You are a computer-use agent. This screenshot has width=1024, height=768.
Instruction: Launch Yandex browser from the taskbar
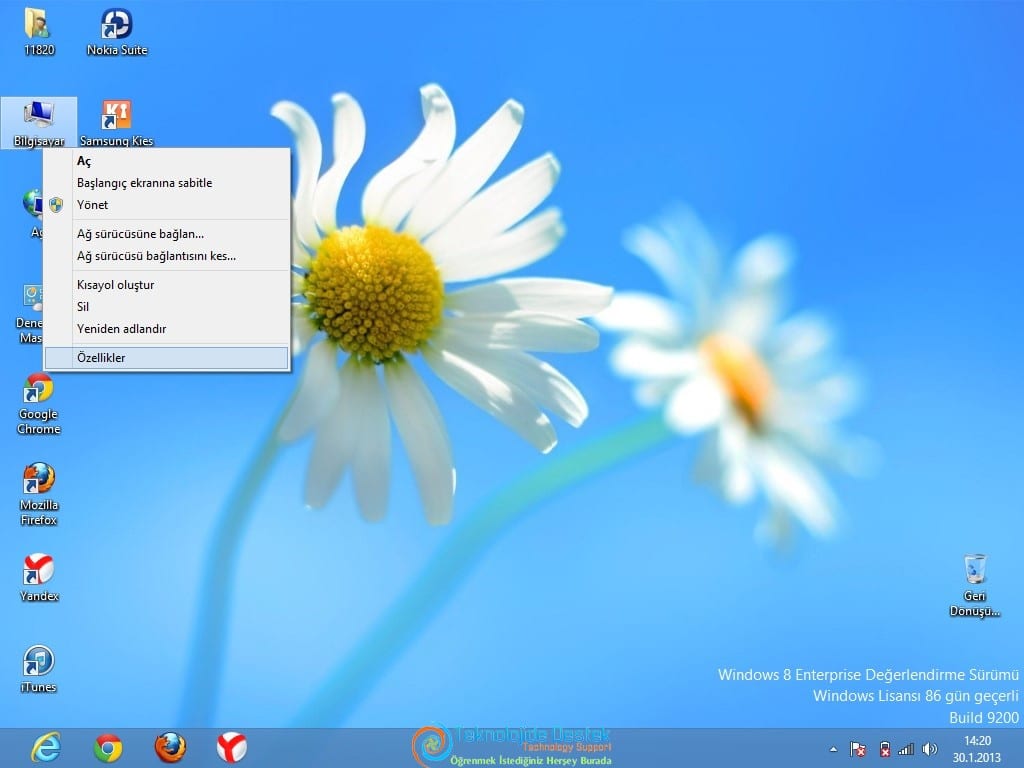coord(232,748)
